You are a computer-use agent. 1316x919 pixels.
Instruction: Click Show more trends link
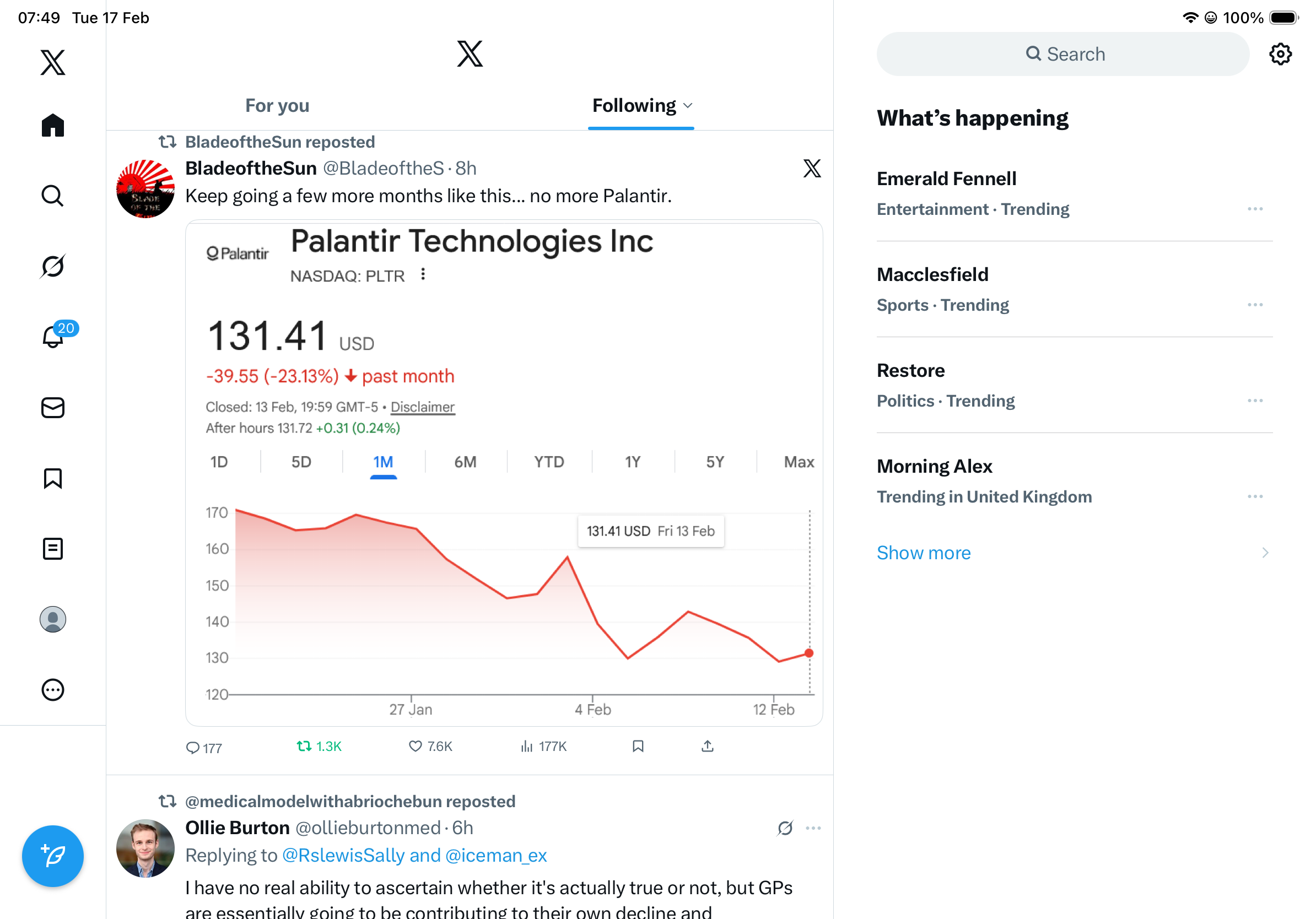point(924,553)
